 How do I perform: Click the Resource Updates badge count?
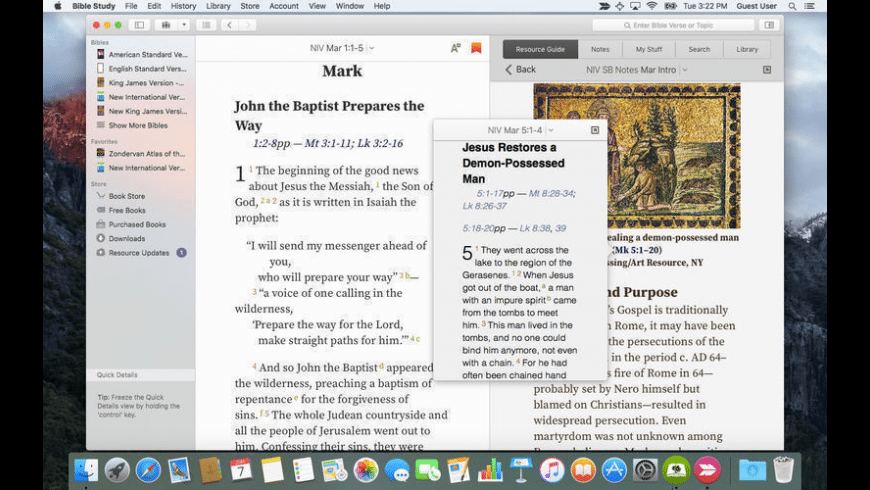pyautogui.click(x=181, y=252)
